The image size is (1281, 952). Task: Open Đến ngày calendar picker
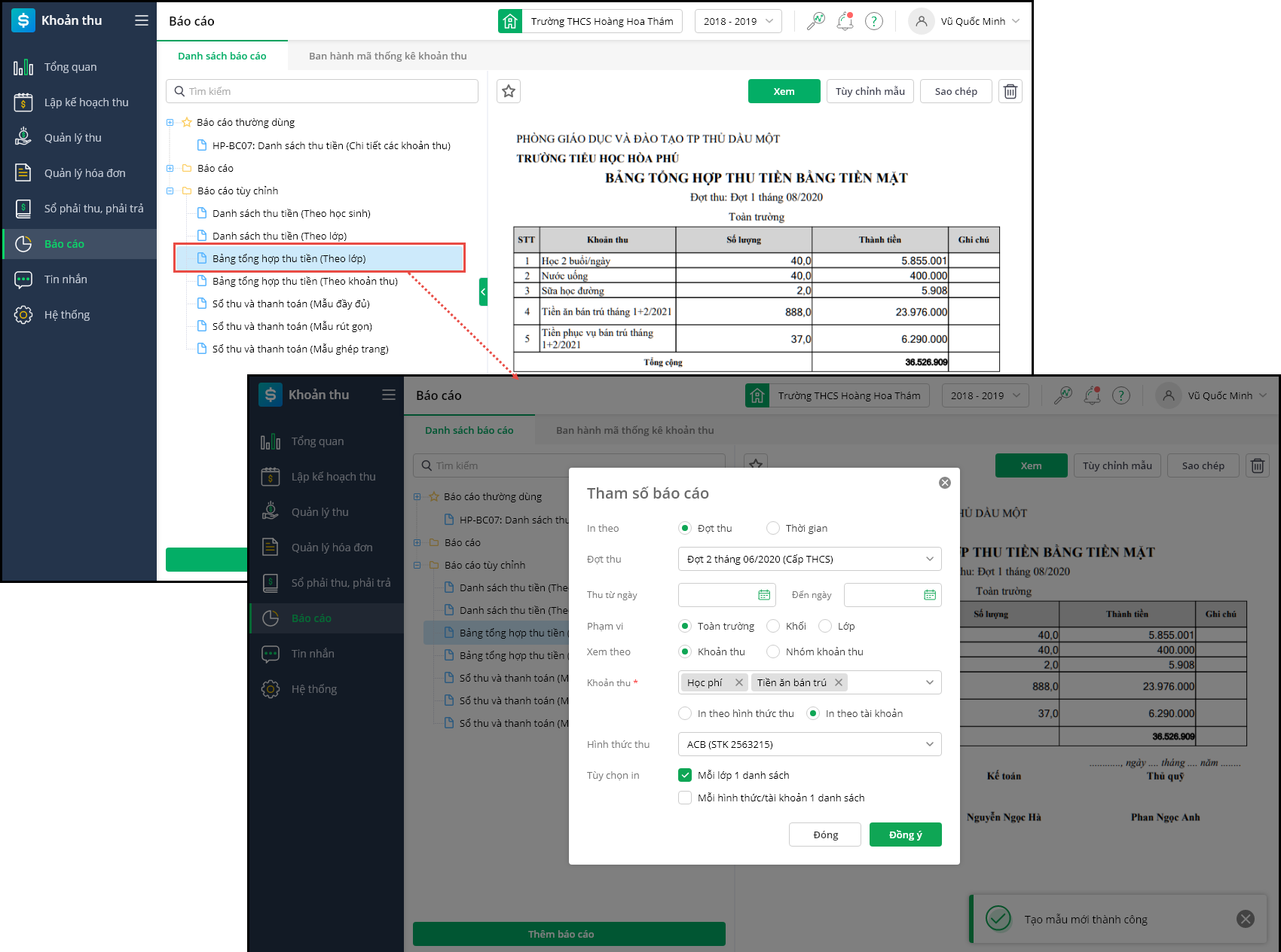(930, 595)
